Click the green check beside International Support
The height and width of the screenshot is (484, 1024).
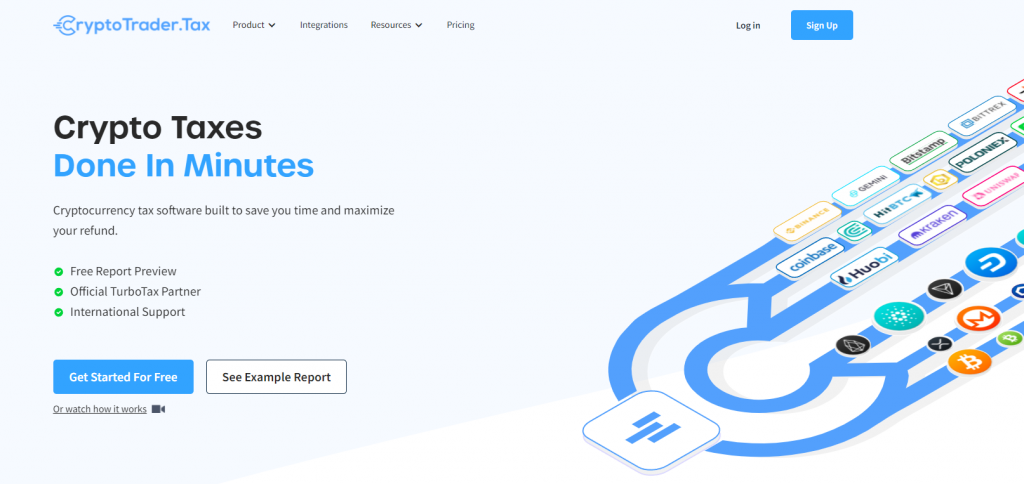pos(58,312)
